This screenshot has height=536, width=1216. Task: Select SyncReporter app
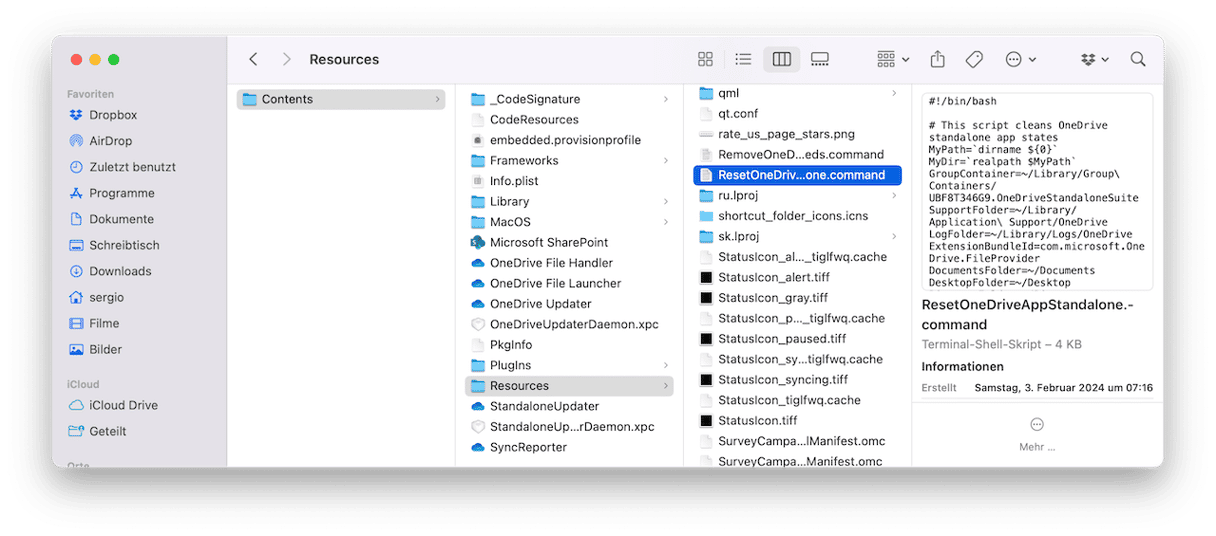[x=528, y=447]
